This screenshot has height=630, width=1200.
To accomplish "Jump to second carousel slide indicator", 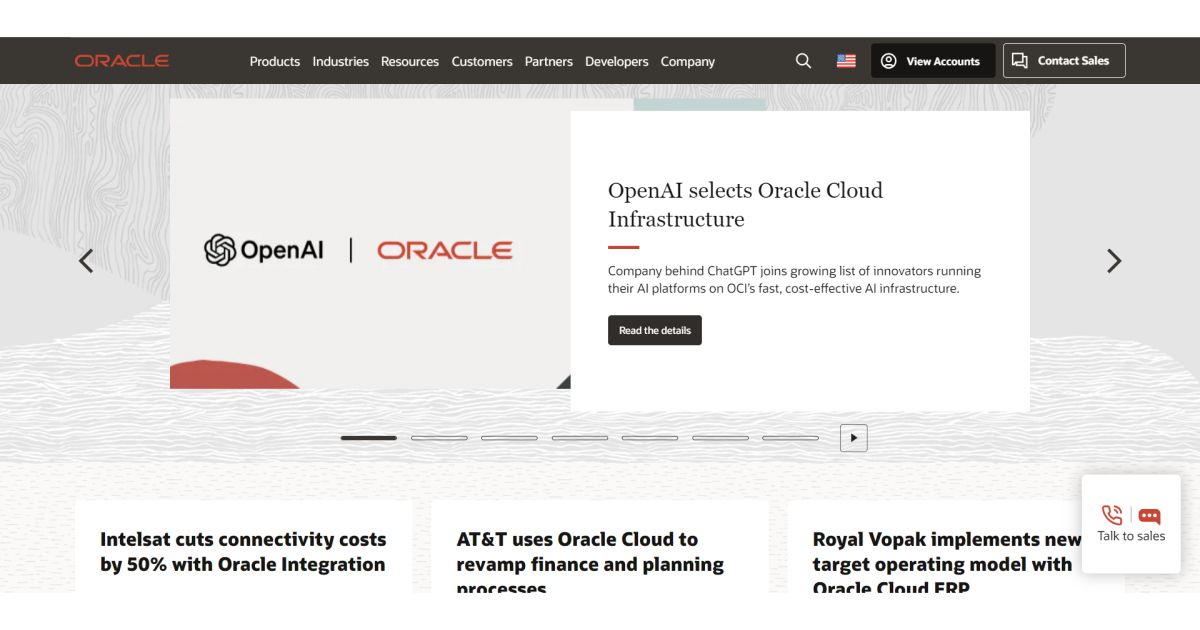I will pos(439,438).
